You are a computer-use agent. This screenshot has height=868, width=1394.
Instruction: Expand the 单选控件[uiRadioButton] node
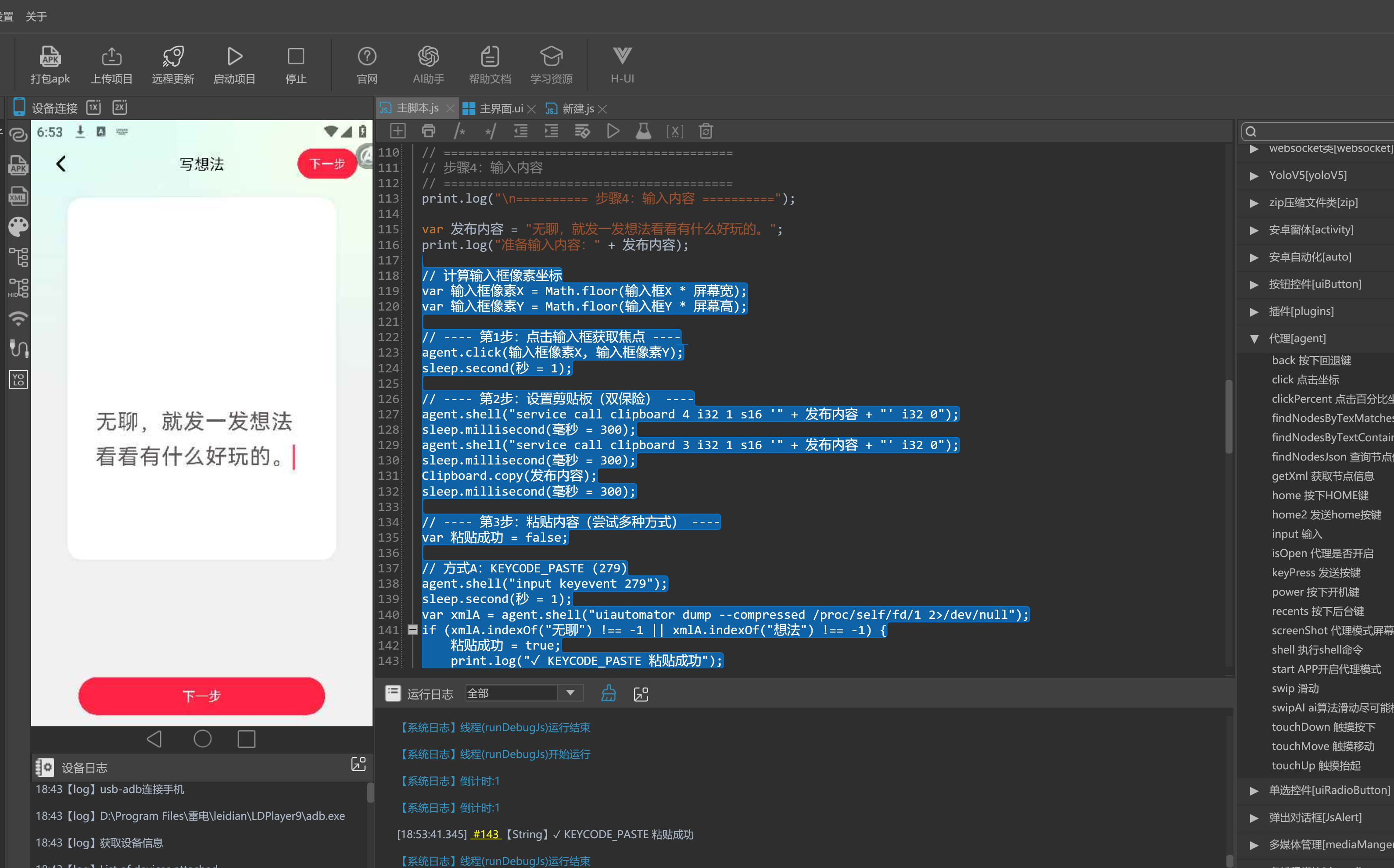coord(1254,790)
